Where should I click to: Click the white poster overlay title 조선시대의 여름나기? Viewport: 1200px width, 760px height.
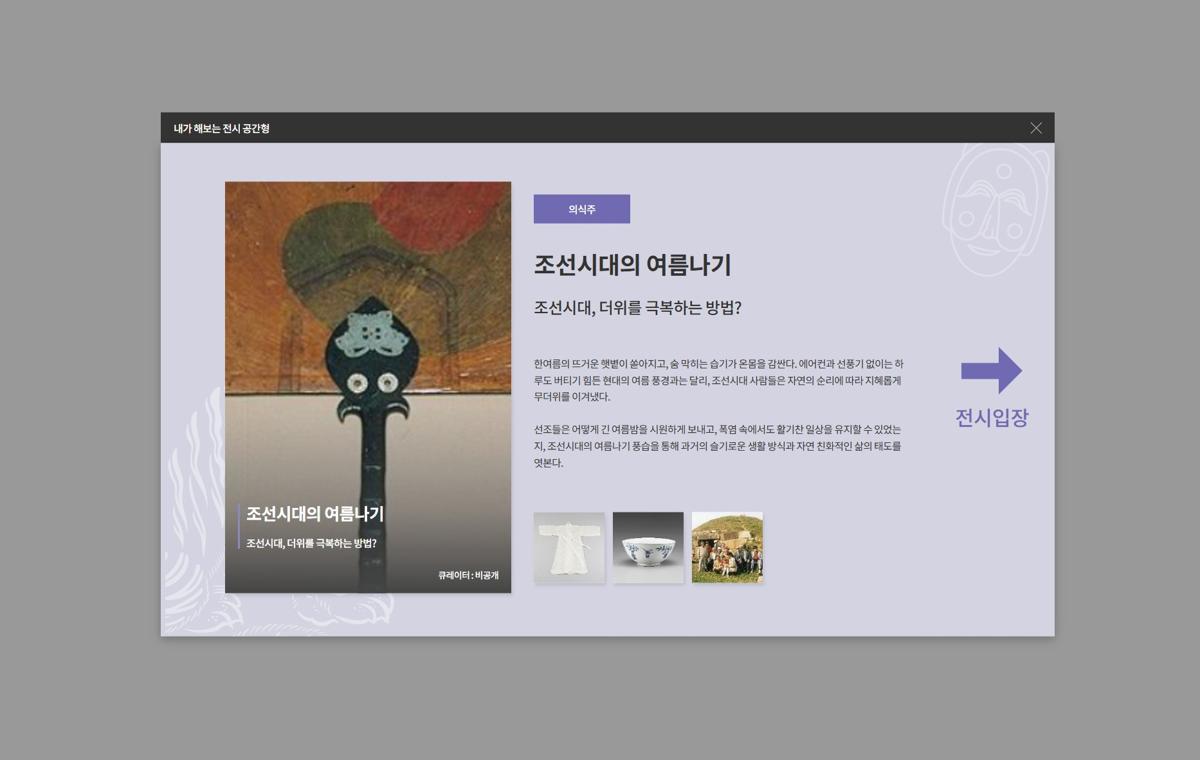[315, 514]
